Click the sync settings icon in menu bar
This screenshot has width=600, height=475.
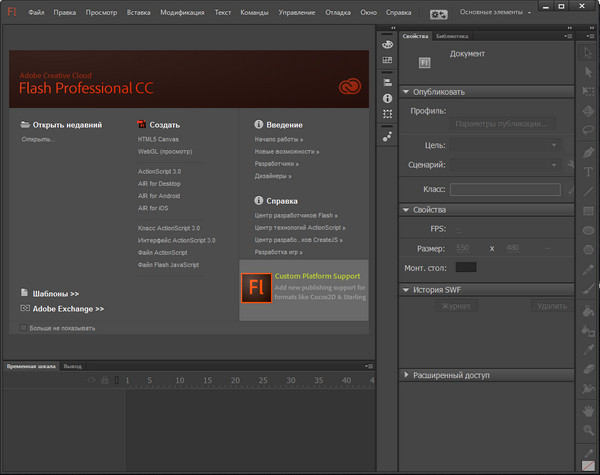(438, 15)
